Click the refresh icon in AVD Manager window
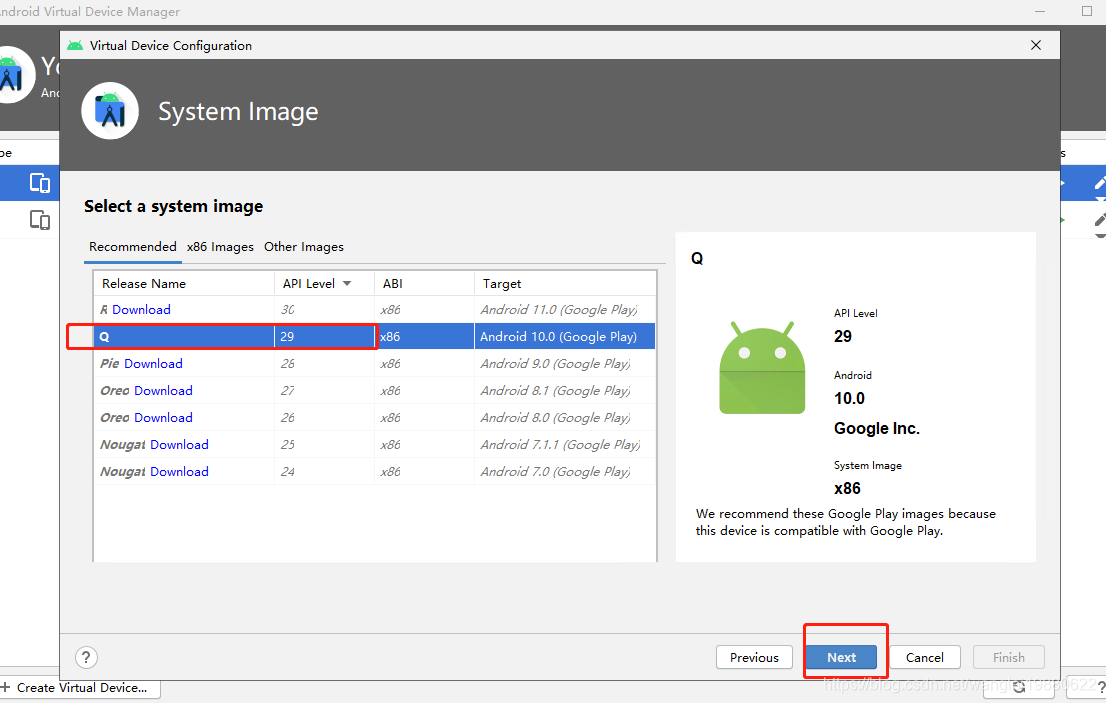1106x703 pixels. (1019, 686)
